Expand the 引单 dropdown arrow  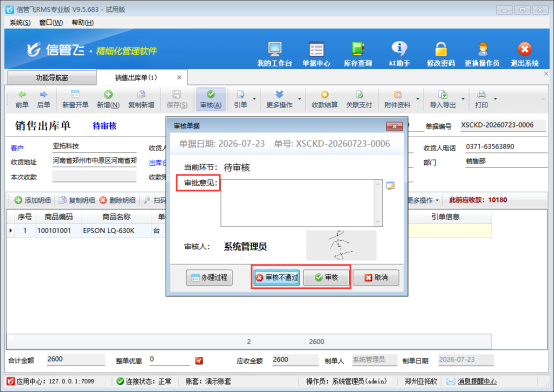[x=254, y=99]
